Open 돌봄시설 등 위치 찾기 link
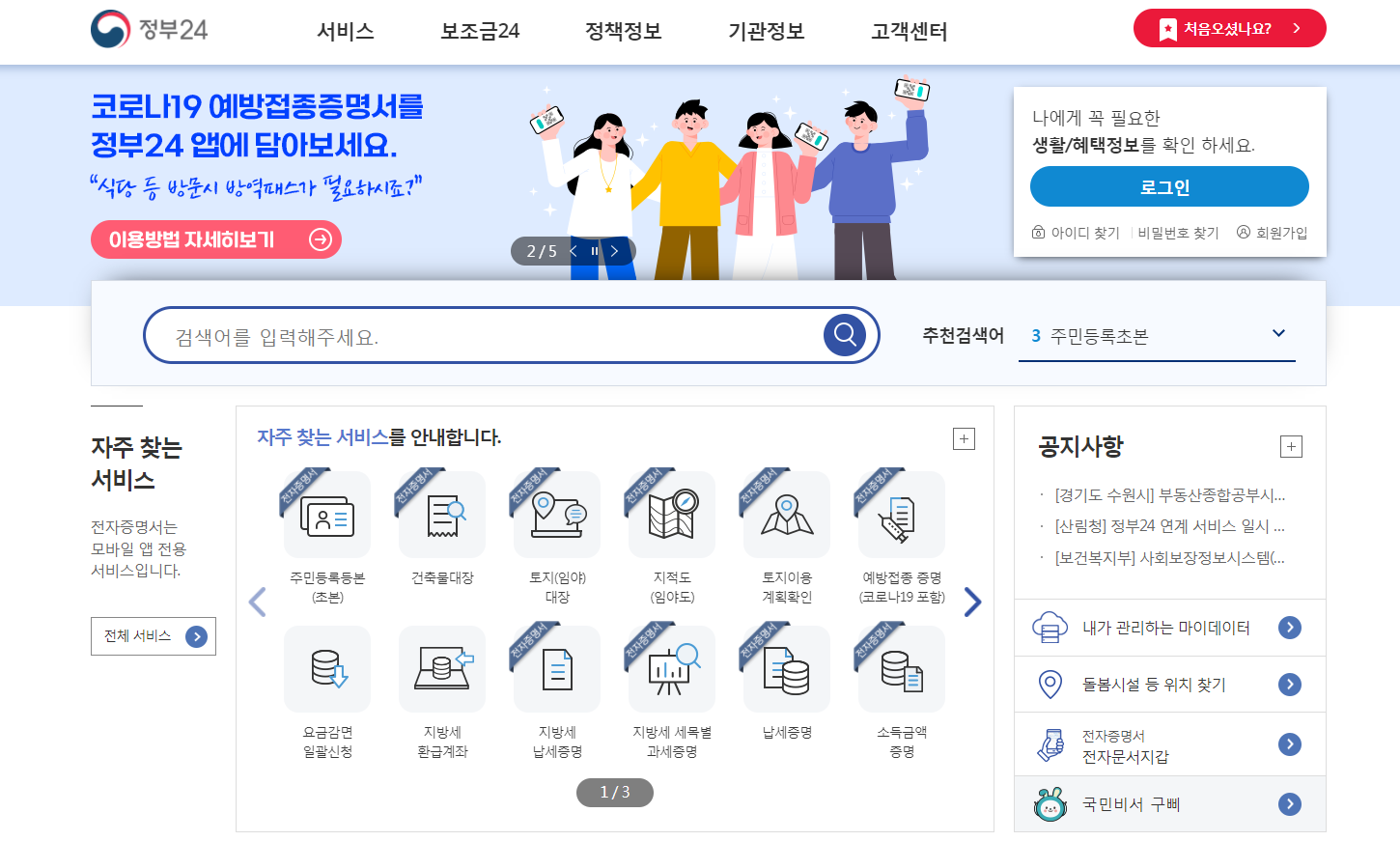The image size is (1400, 841). click(x=1154, y=685)
